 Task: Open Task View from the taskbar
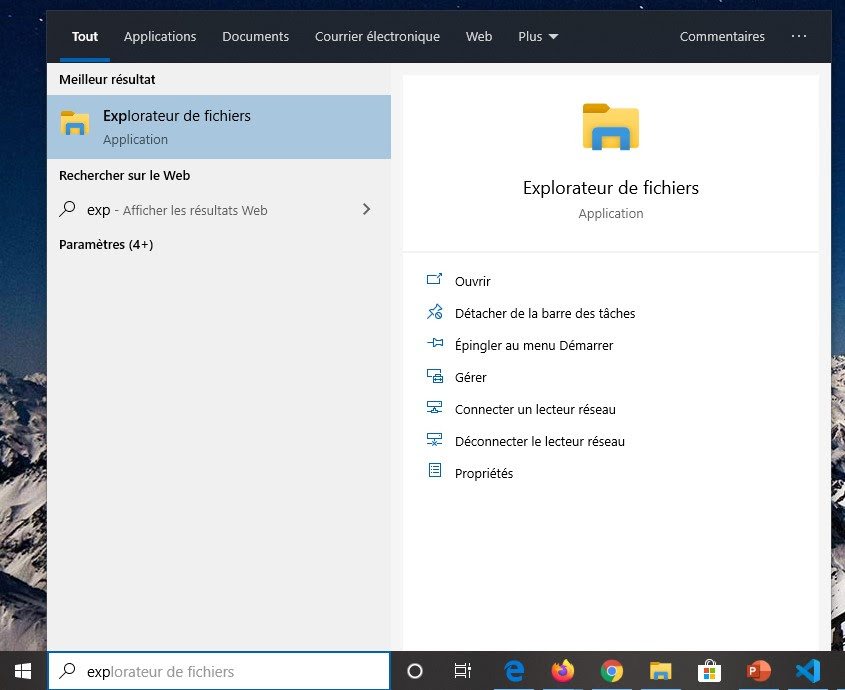pos(462,671)
